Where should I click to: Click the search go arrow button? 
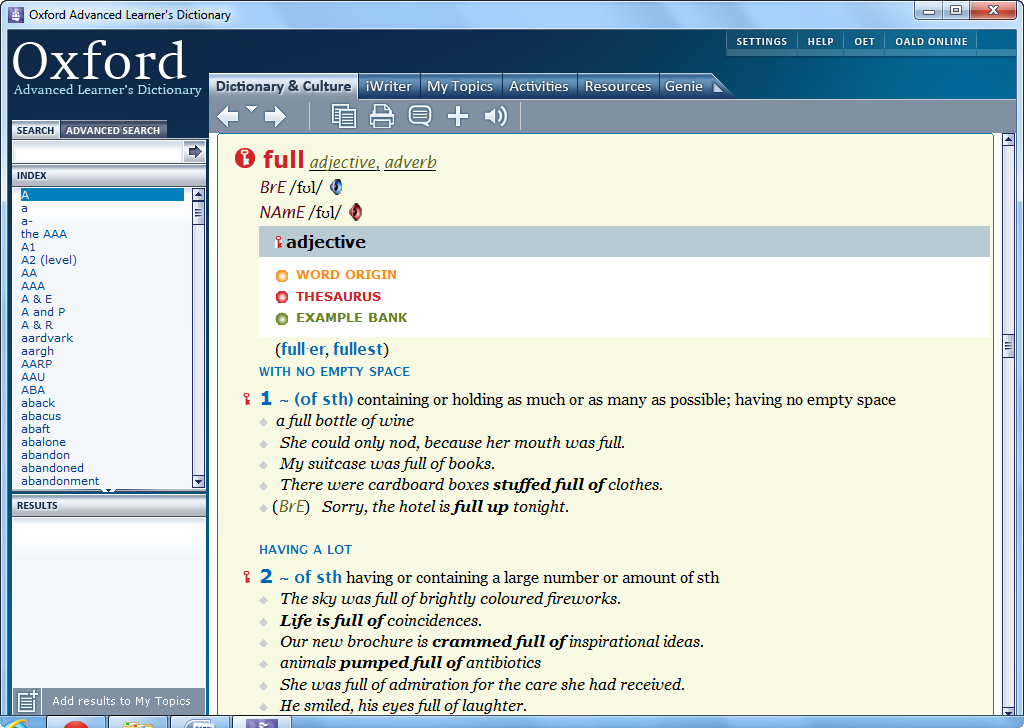(x=195, y=151)
